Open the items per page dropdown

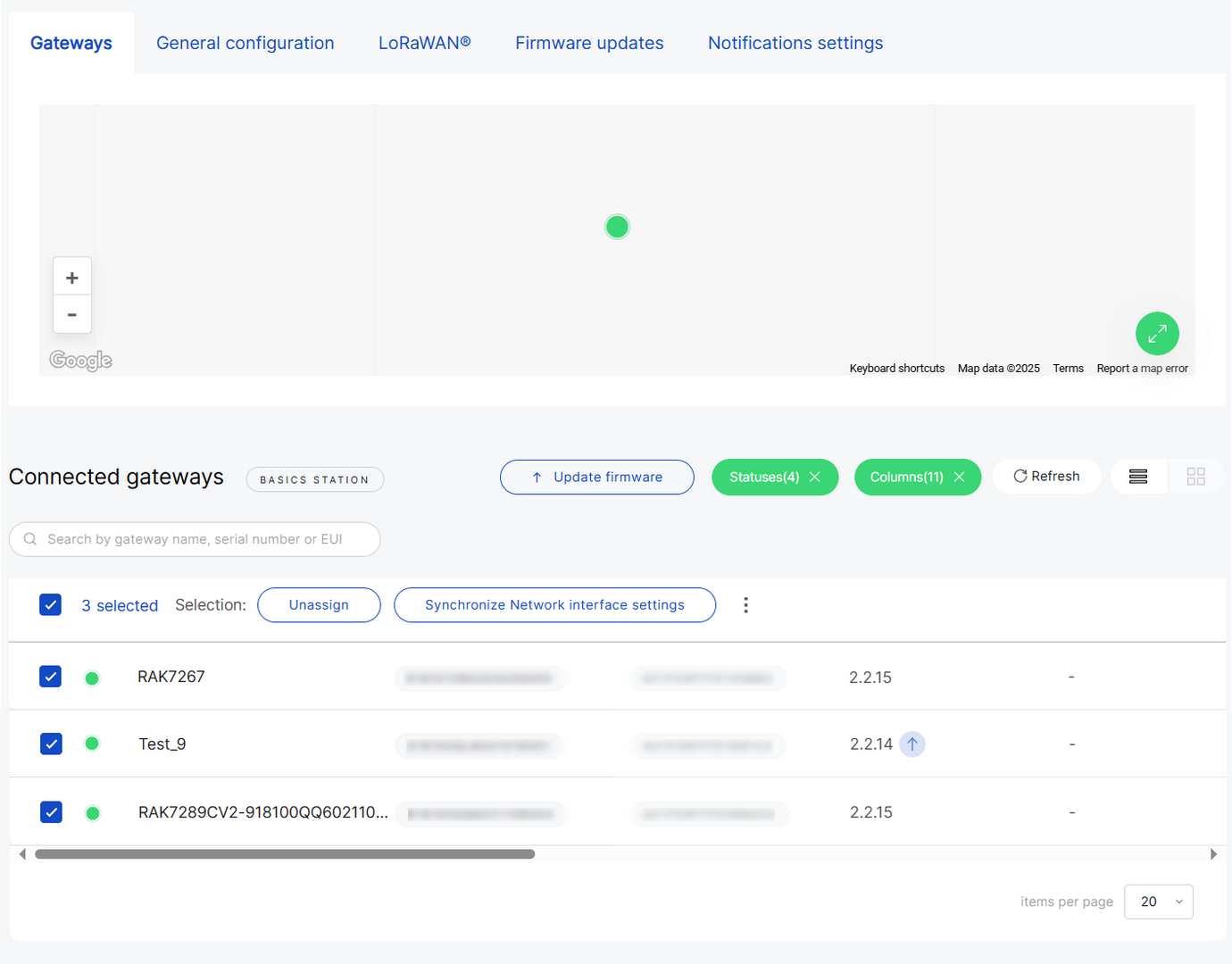pos(1158,902)
